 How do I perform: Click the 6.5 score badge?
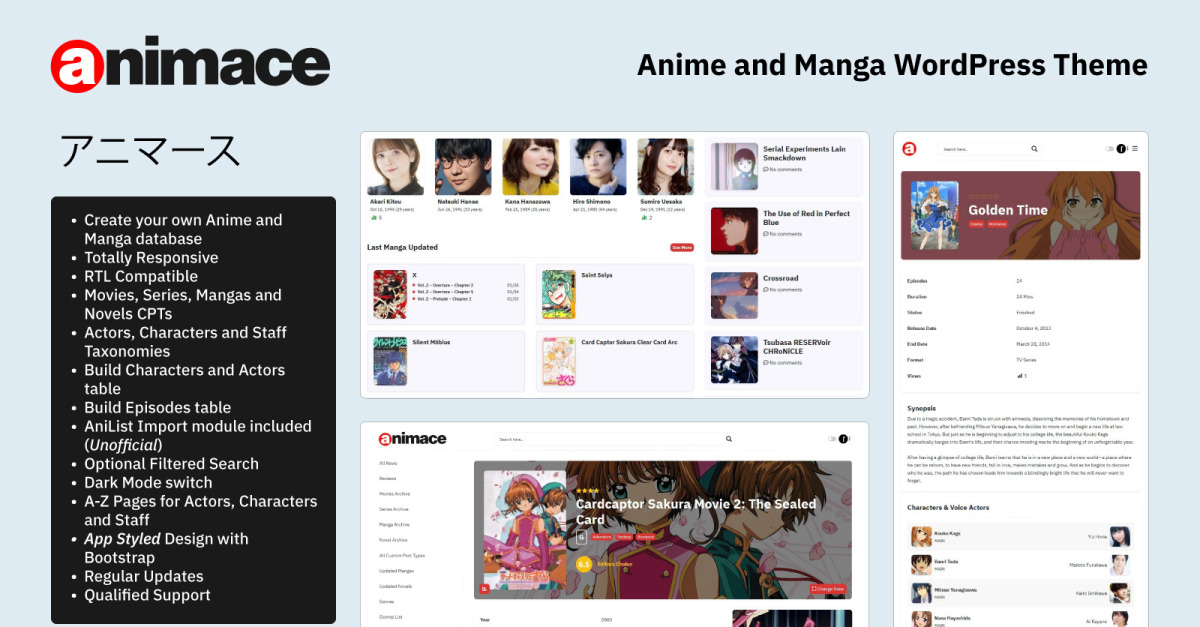tap(584, 564)
